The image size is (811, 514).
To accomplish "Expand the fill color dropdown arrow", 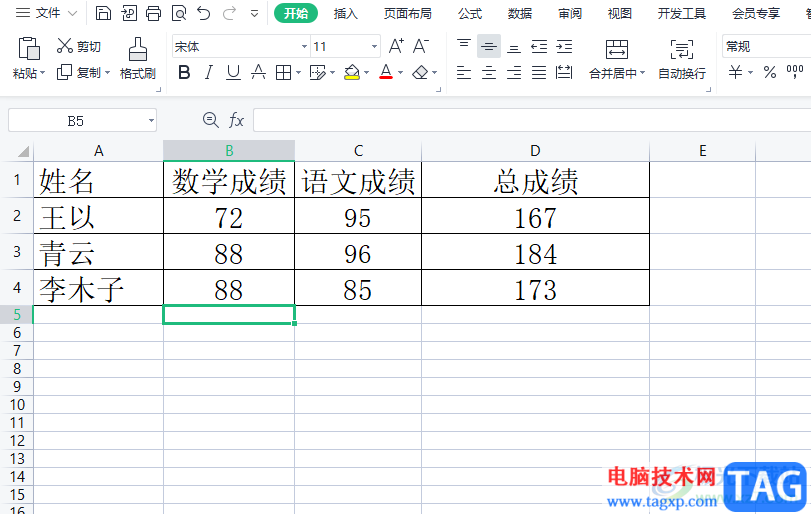I will pyautogui.click(x=366, y=73).
